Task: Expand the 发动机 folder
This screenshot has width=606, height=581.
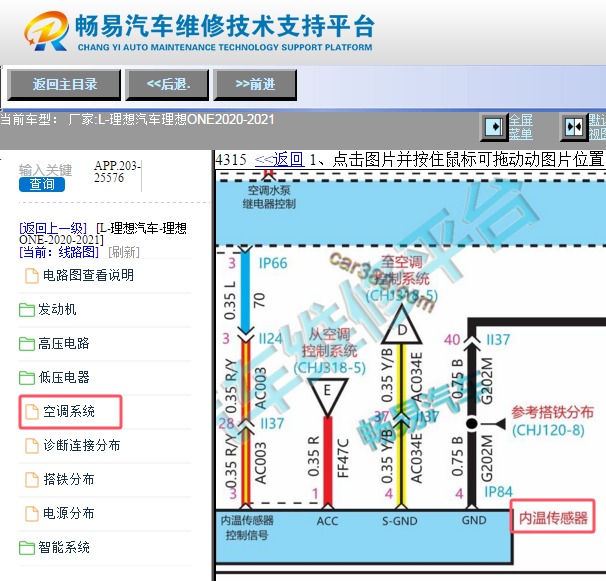Action: click(x=57, y=310)
